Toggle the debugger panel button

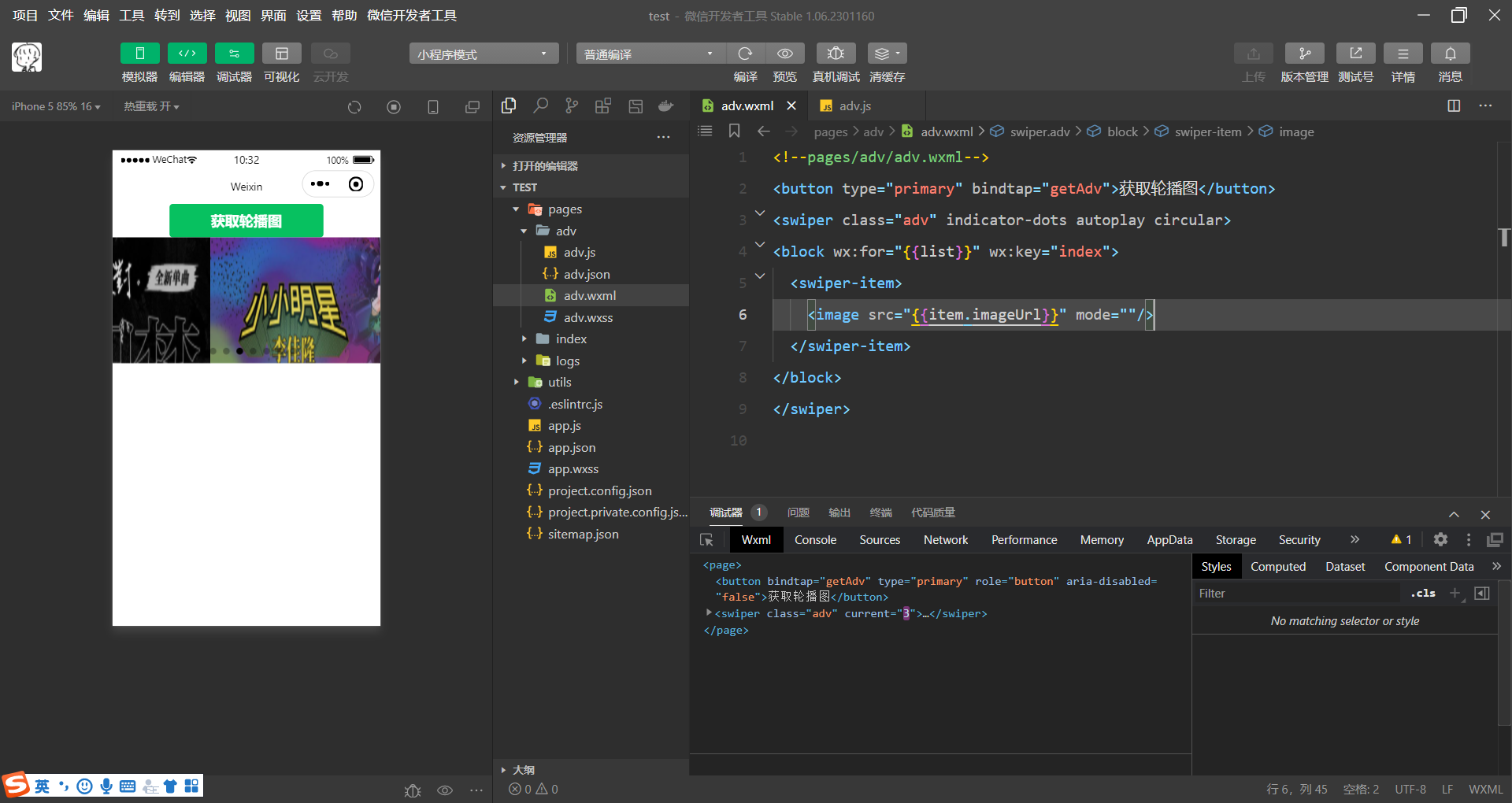point(234,54)
